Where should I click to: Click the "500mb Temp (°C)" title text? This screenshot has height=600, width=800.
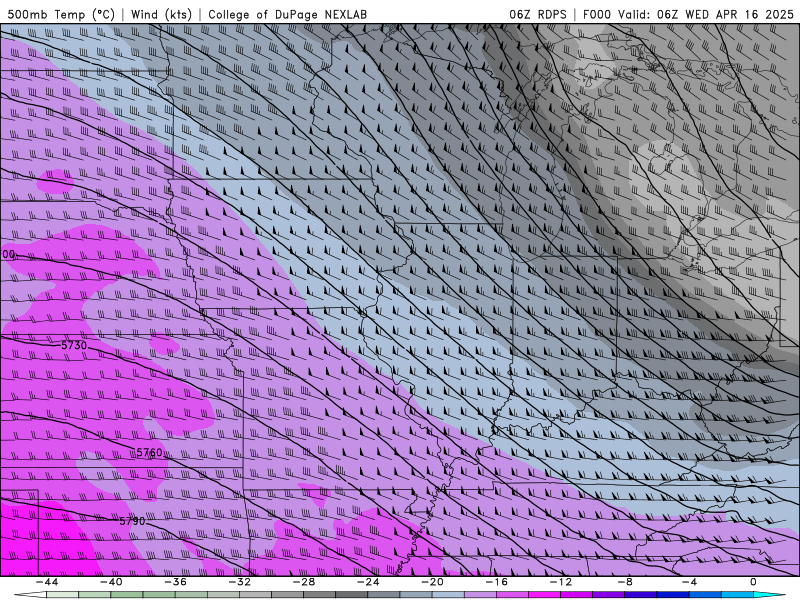click(x=61, y=14)
